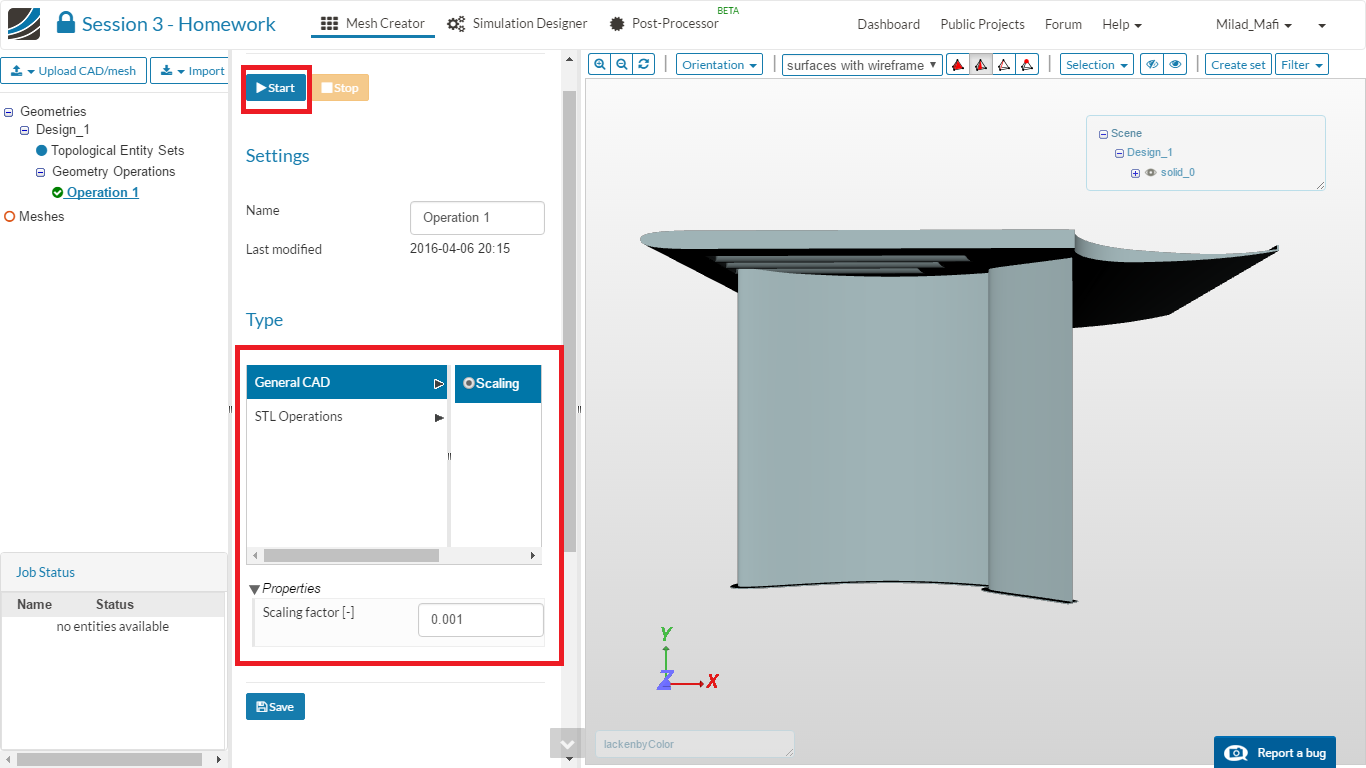Pick the first solid red render mode icon
Viewport: 1366px width, 768px height.
[x=958, y=64]
